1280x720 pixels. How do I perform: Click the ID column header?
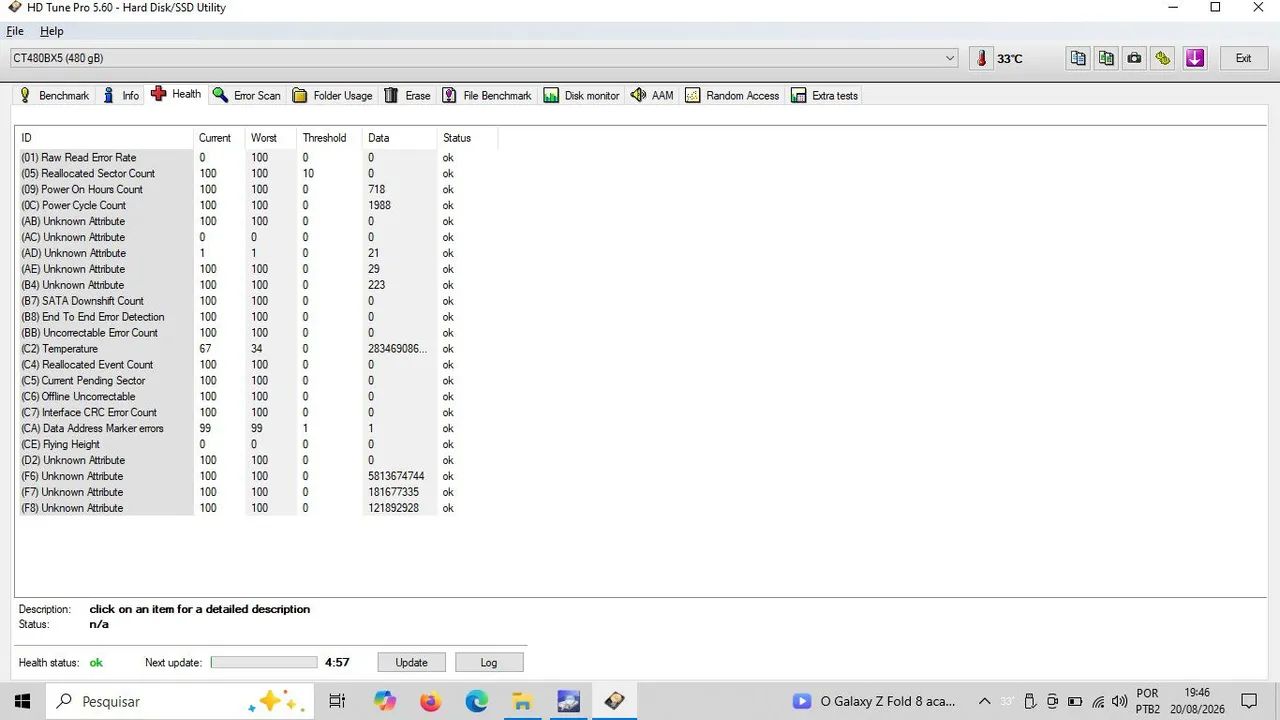pyautogui.click(x=104, y=138)
